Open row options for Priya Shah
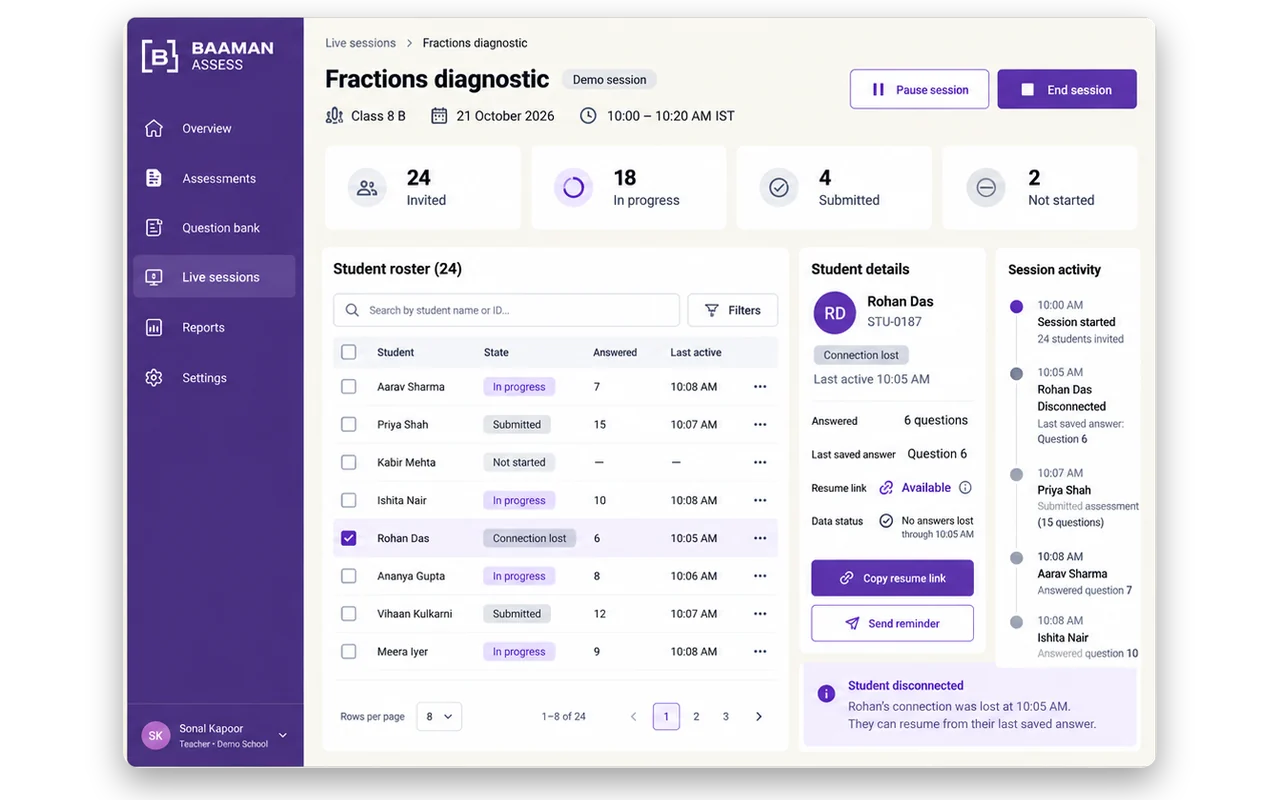Screen dimensions: 1280x800 760,425
